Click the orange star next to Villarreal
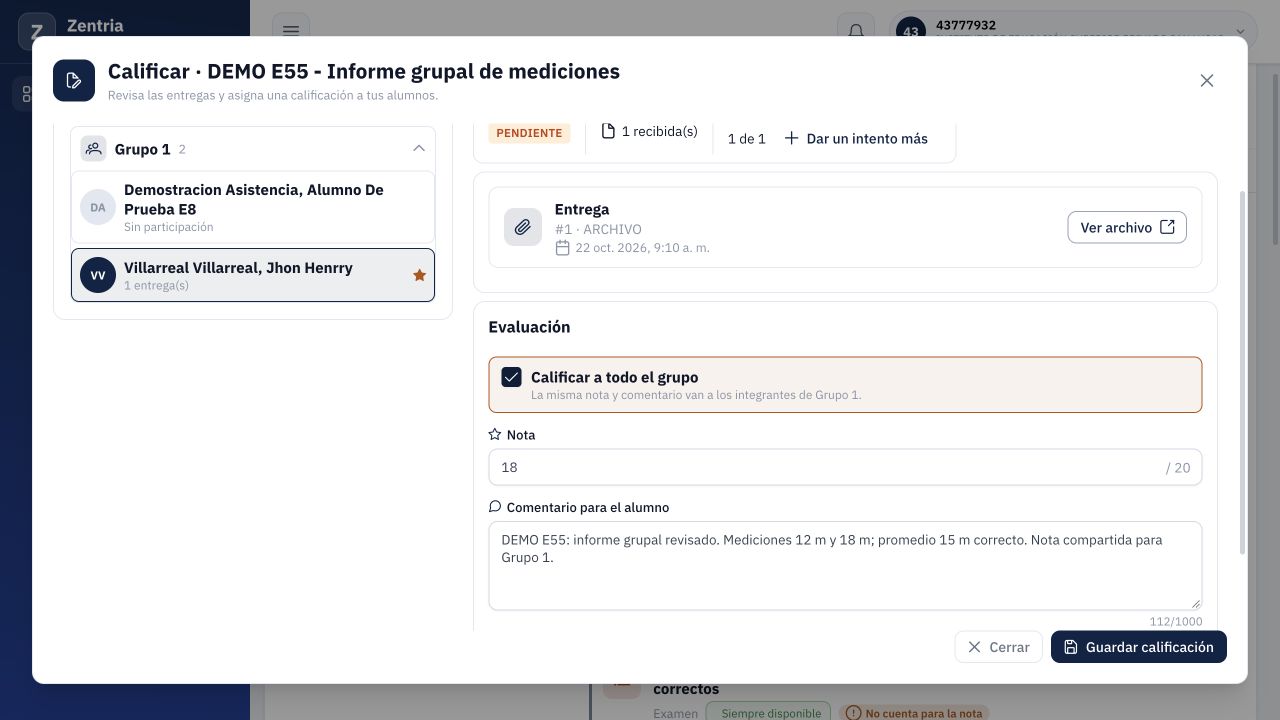This screenshot has width=1280, height=720. click(x=419, y=275)
